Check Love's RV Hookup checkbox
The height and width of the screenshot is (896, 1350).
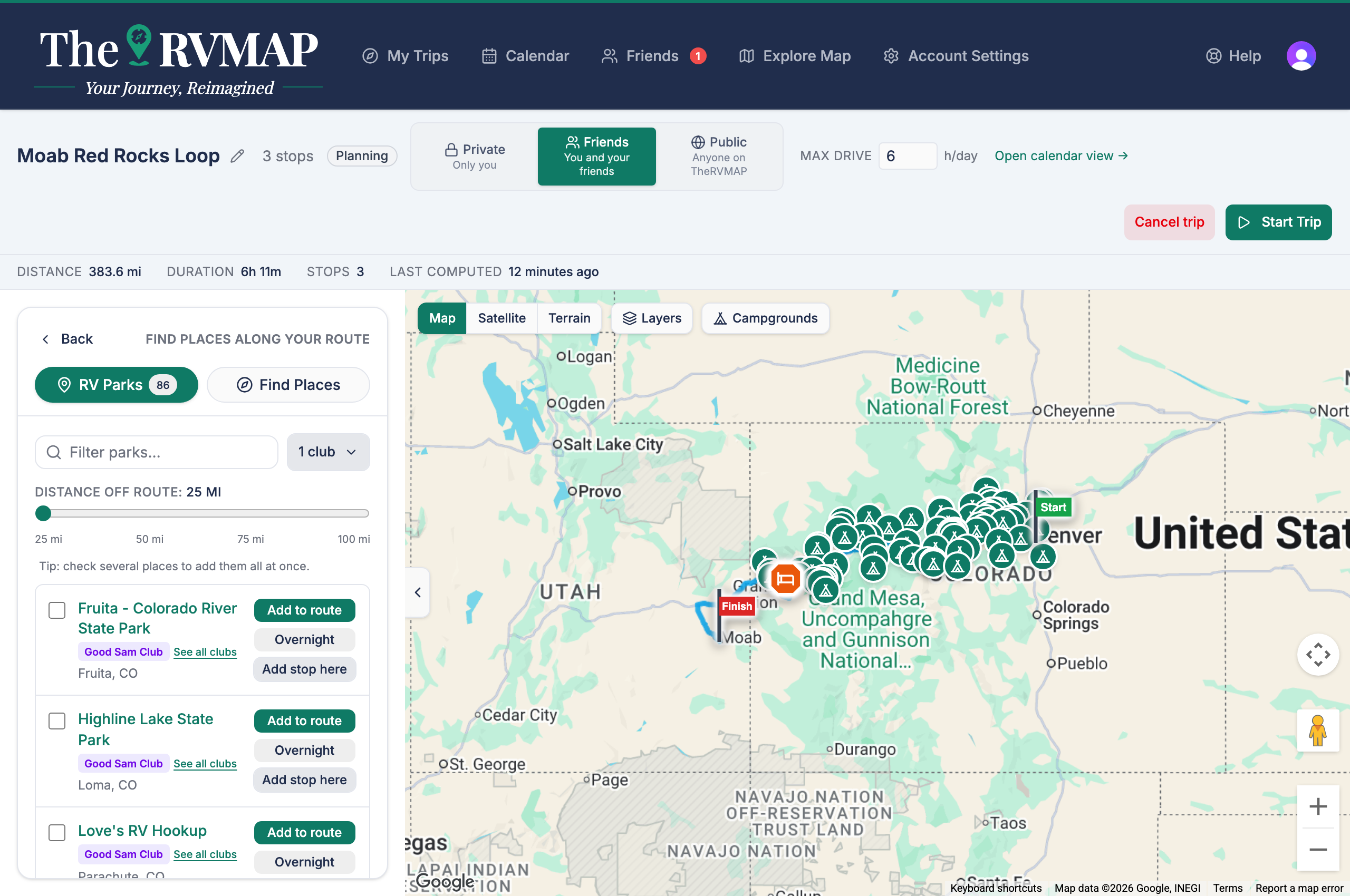(x=56, y=833)
